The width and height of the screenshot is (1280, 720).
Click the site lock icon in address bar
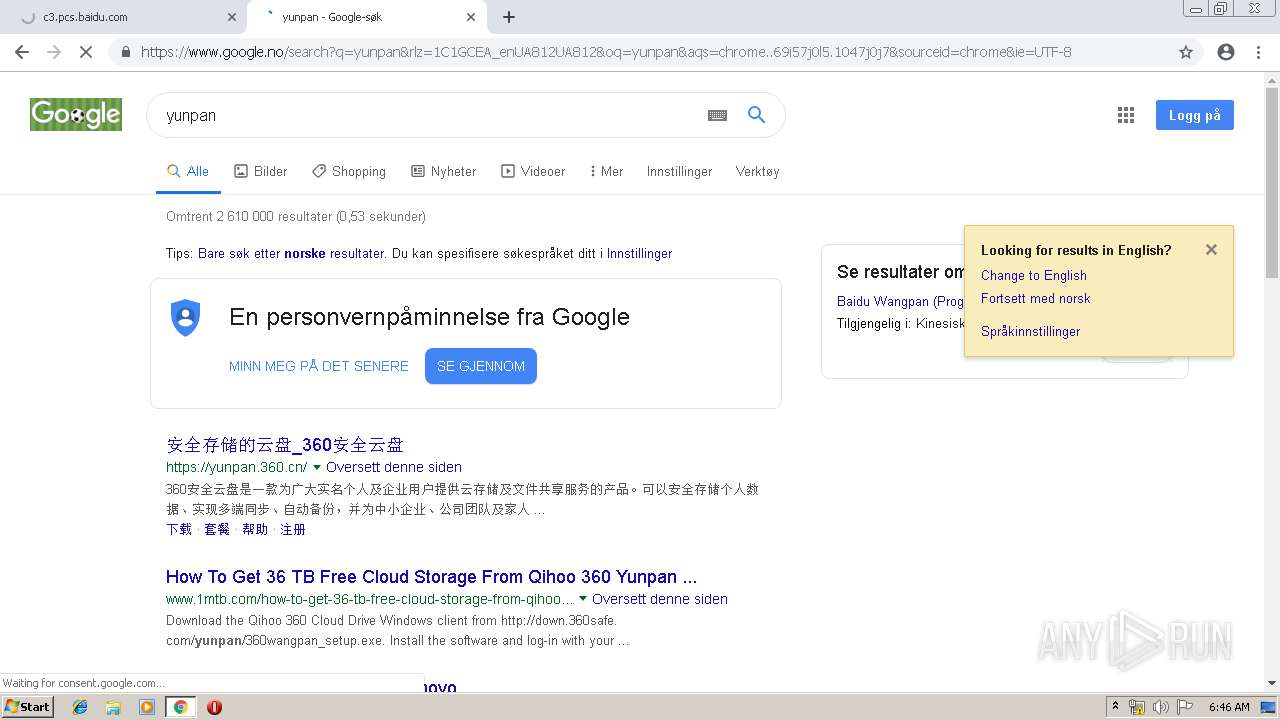click(126, 52)
